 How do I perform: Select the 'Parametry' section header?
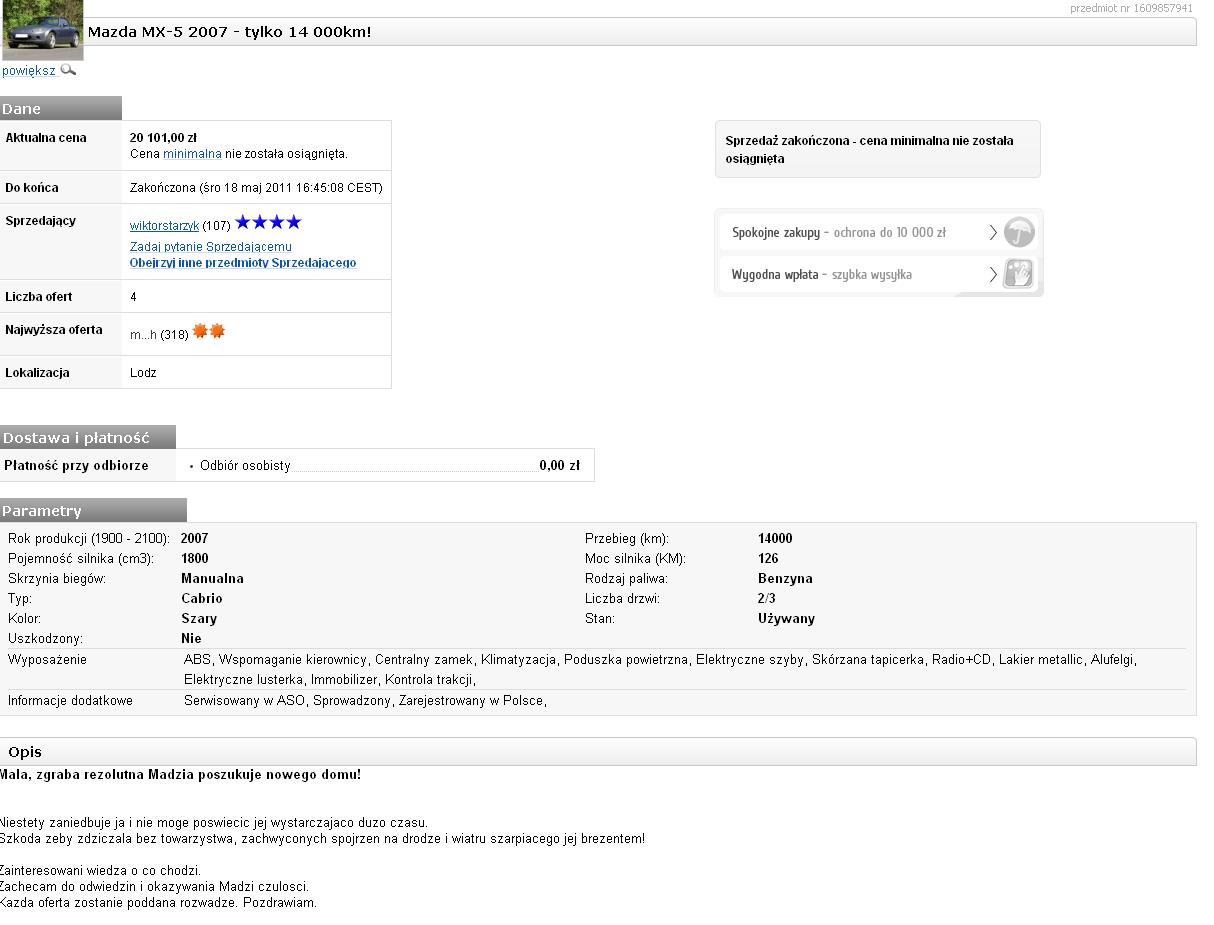click(93, 511)
